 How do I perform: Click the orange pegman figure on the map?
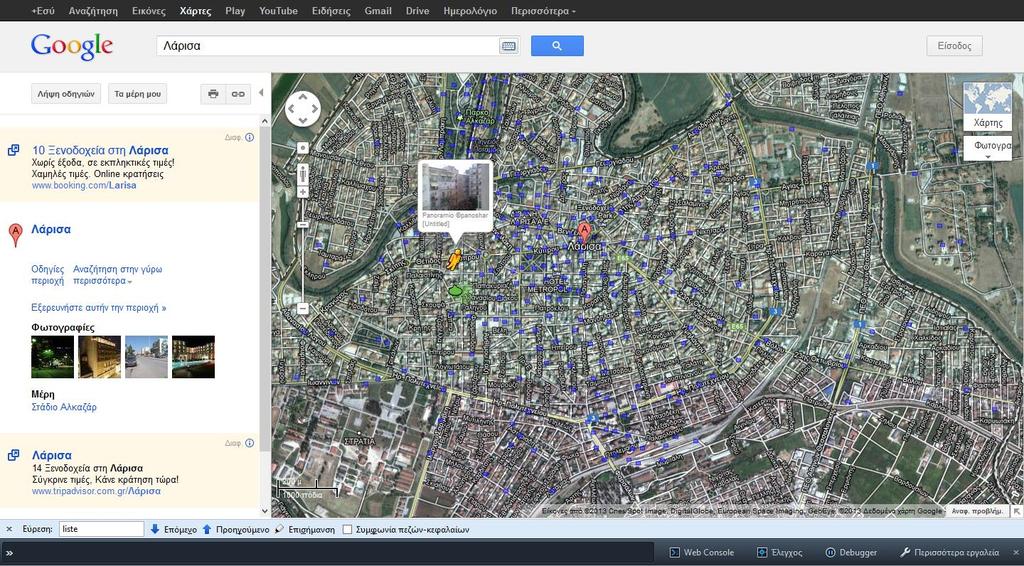pyautogui.click(x=455, y=259)
